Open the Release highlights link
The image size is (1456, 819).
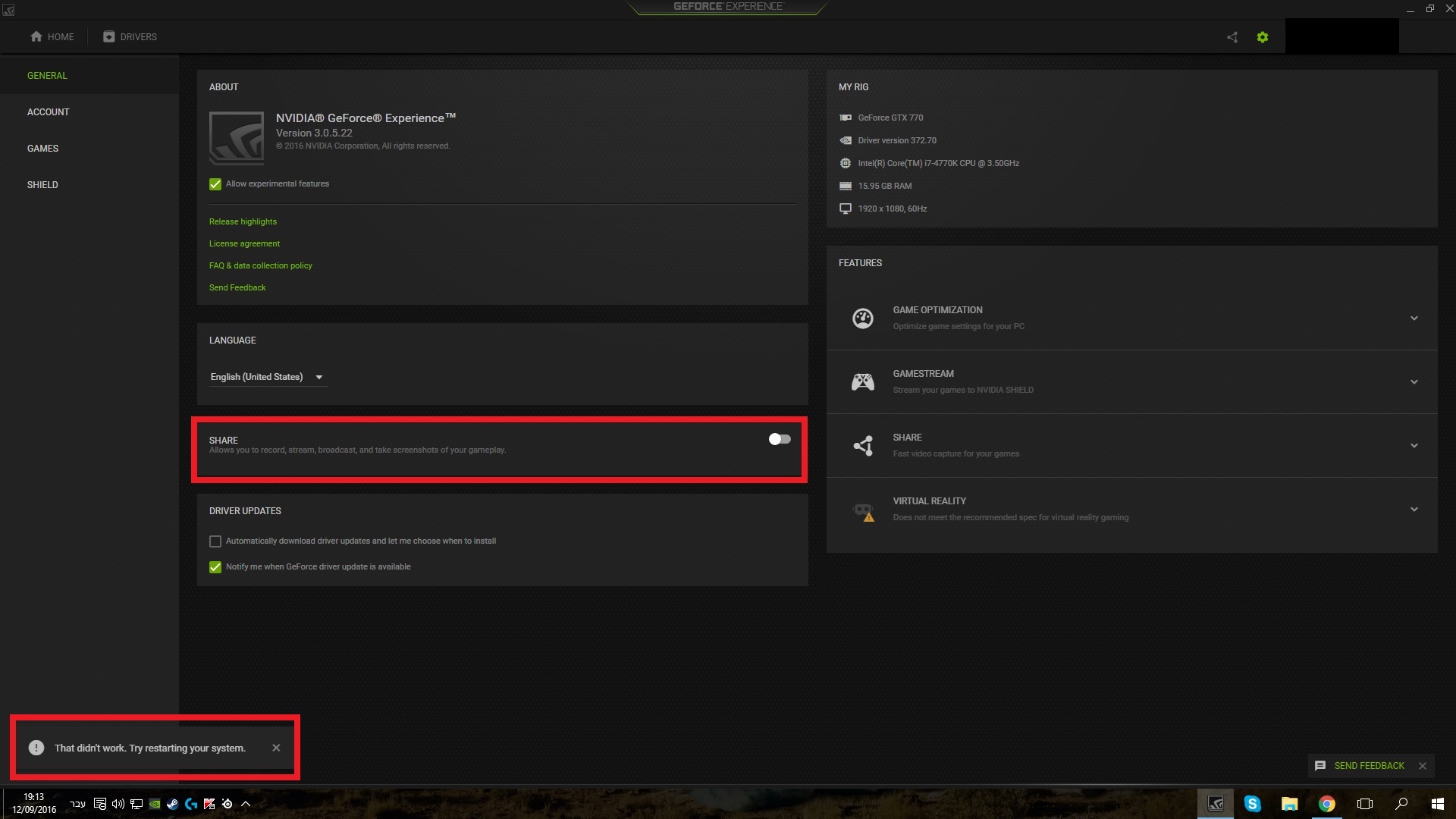[x=243, y=222]
